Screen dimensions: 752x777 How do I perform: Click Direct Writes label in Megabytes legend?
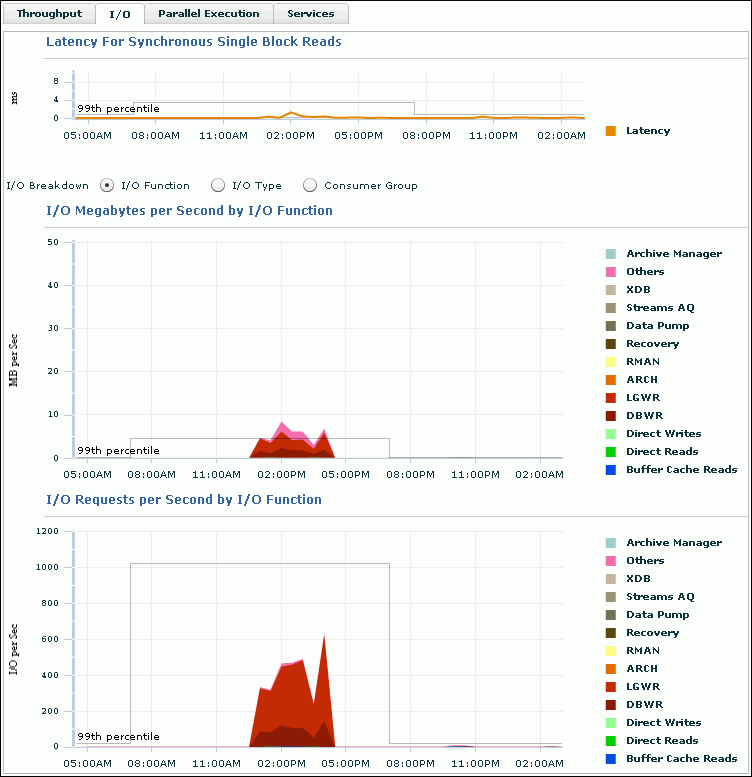[x=663, y=434]
